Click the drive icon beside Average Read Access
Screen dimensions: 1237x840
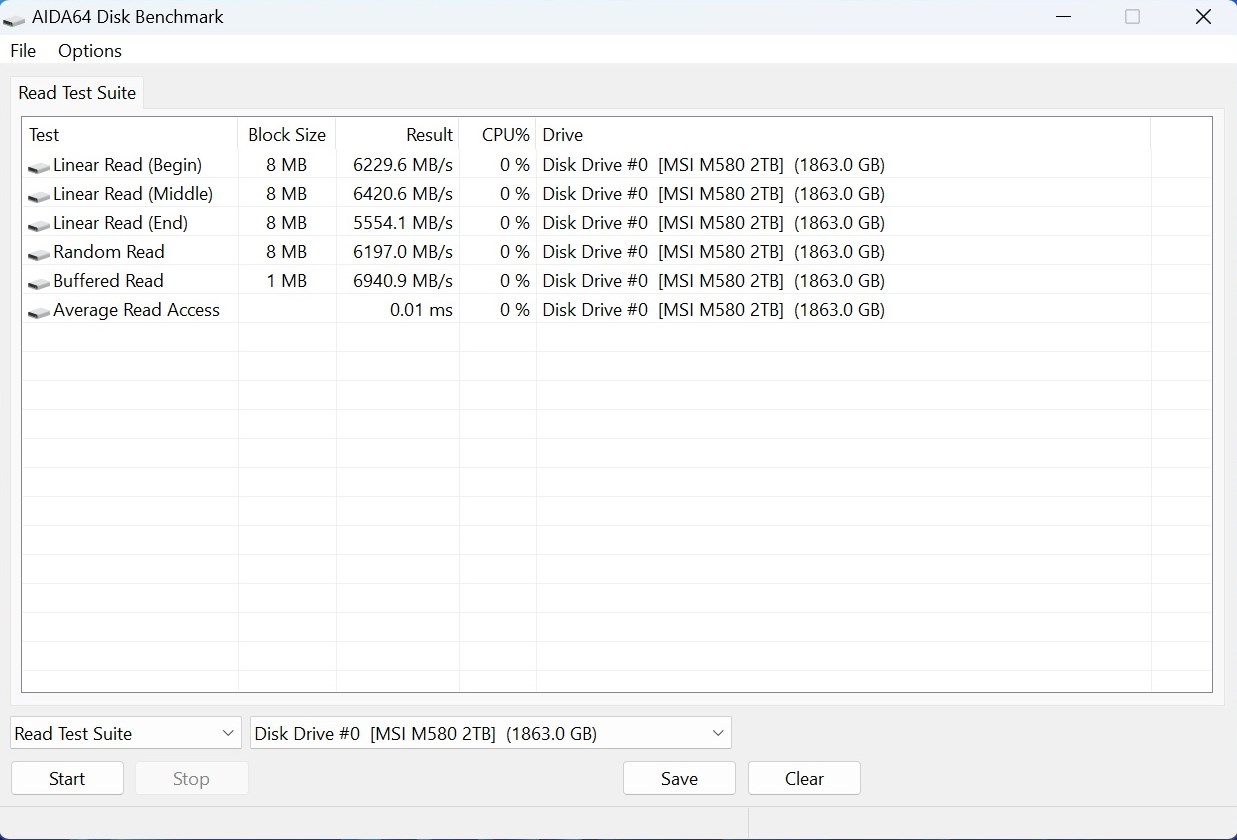click(39, 312)
